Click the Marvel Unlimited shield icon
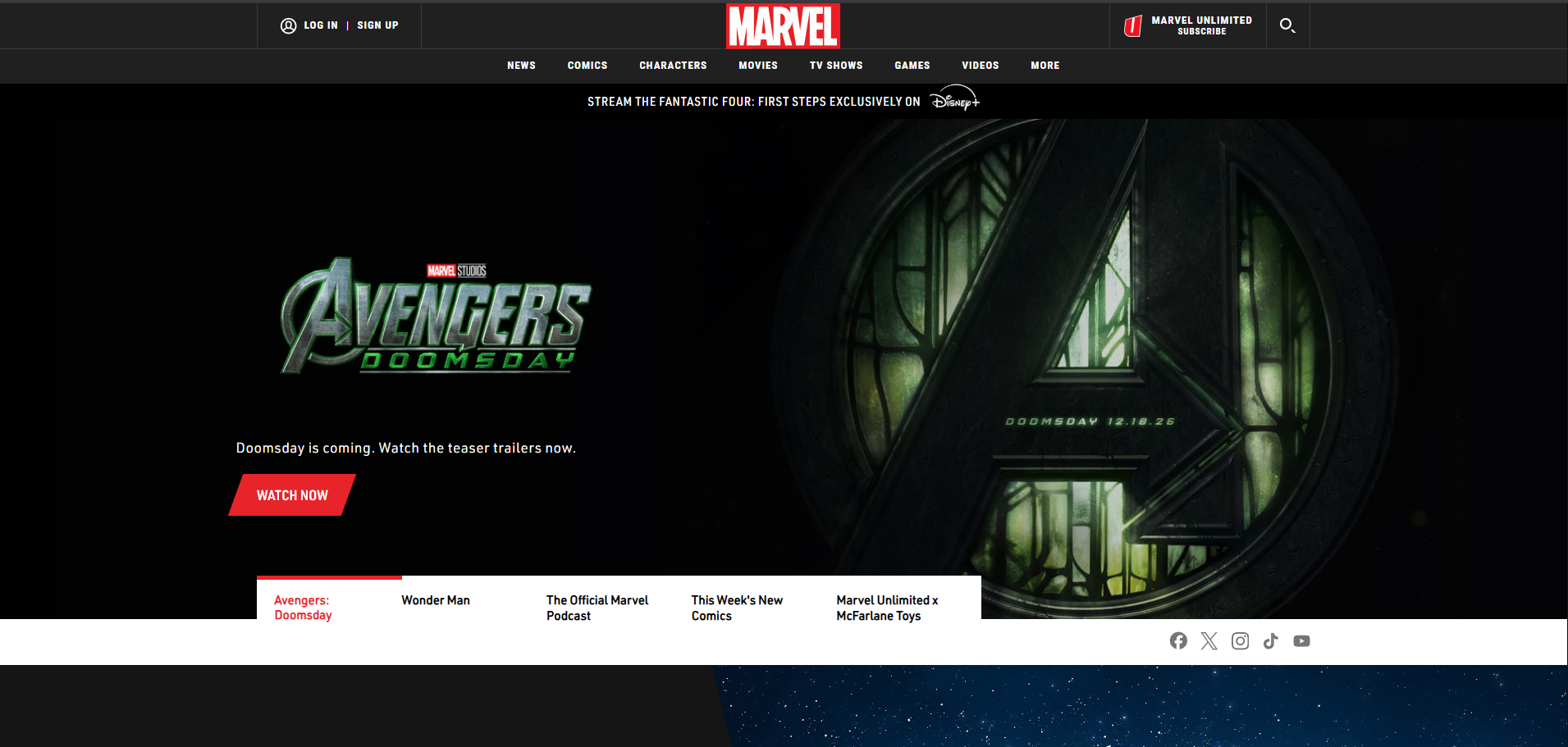Image resolution: width=1568 pixels, height=747 pixels. [x=1135, y=25]
